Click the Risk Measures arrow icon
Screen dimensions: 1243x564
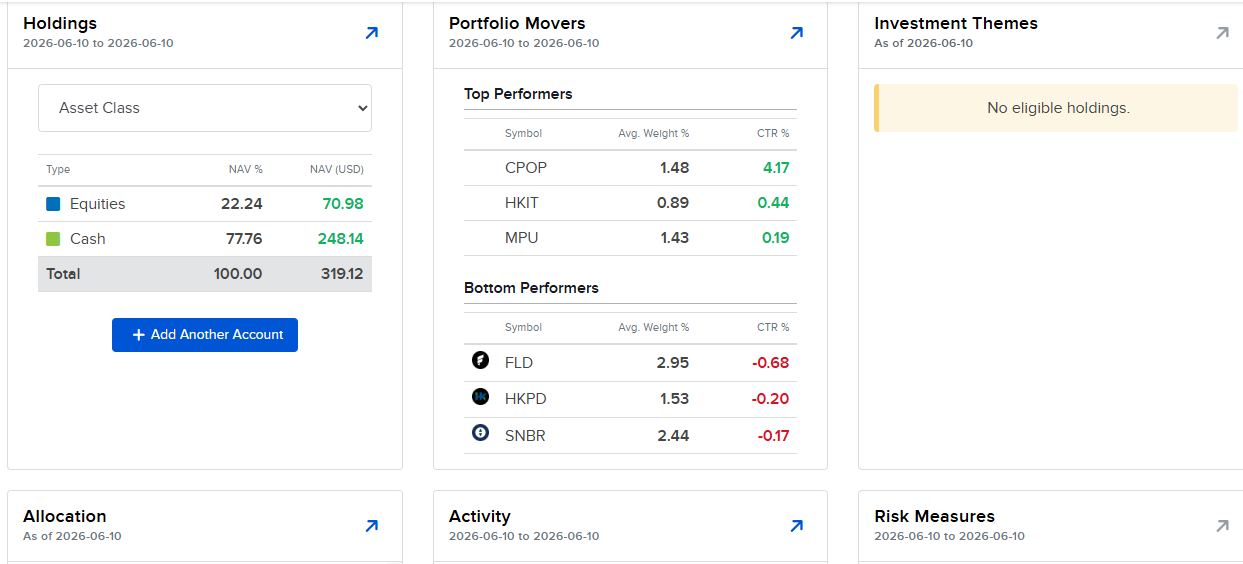(1221, 526)
